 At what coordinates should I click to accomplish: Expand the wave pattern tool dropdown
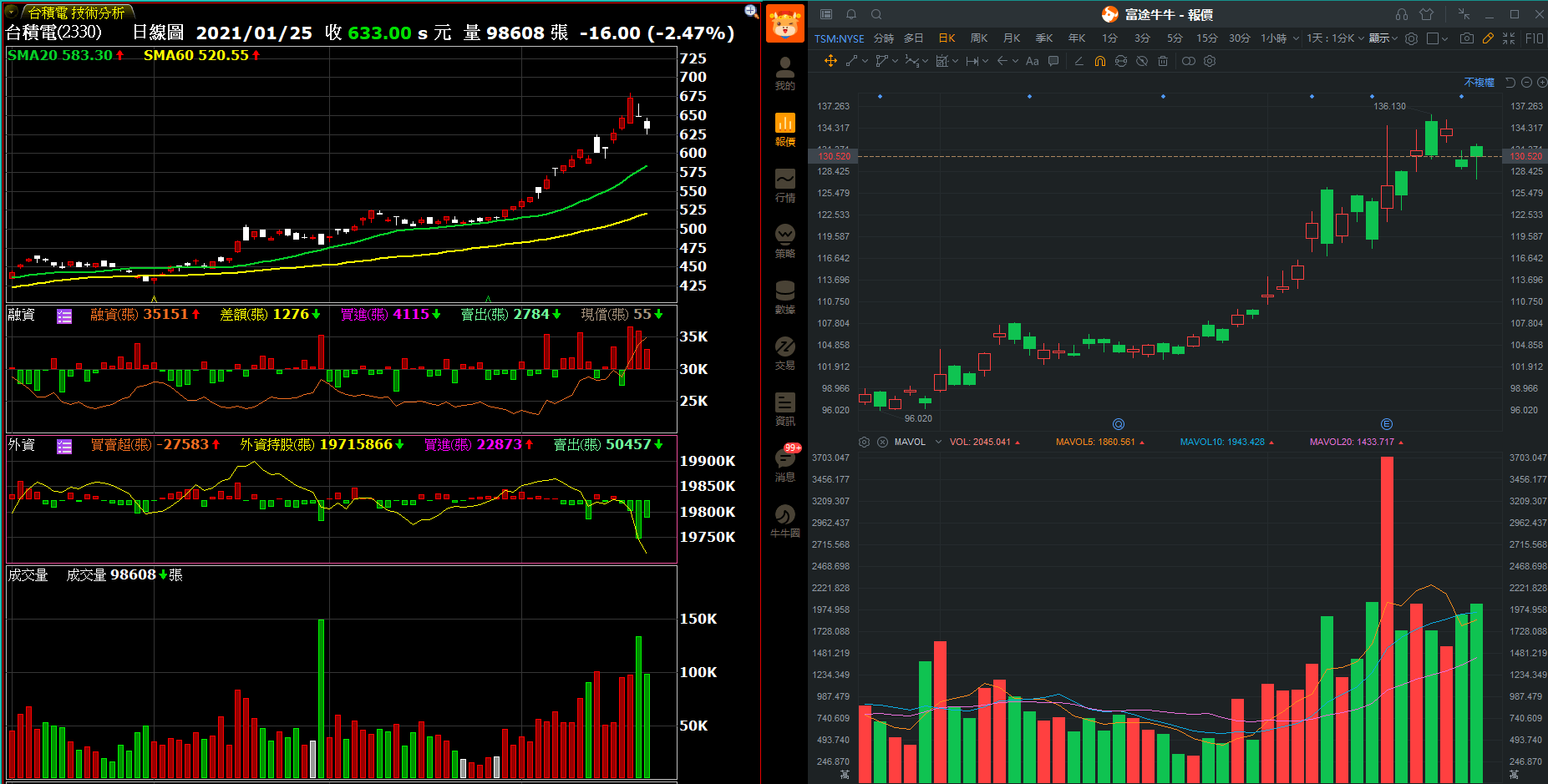click(925, 61)
